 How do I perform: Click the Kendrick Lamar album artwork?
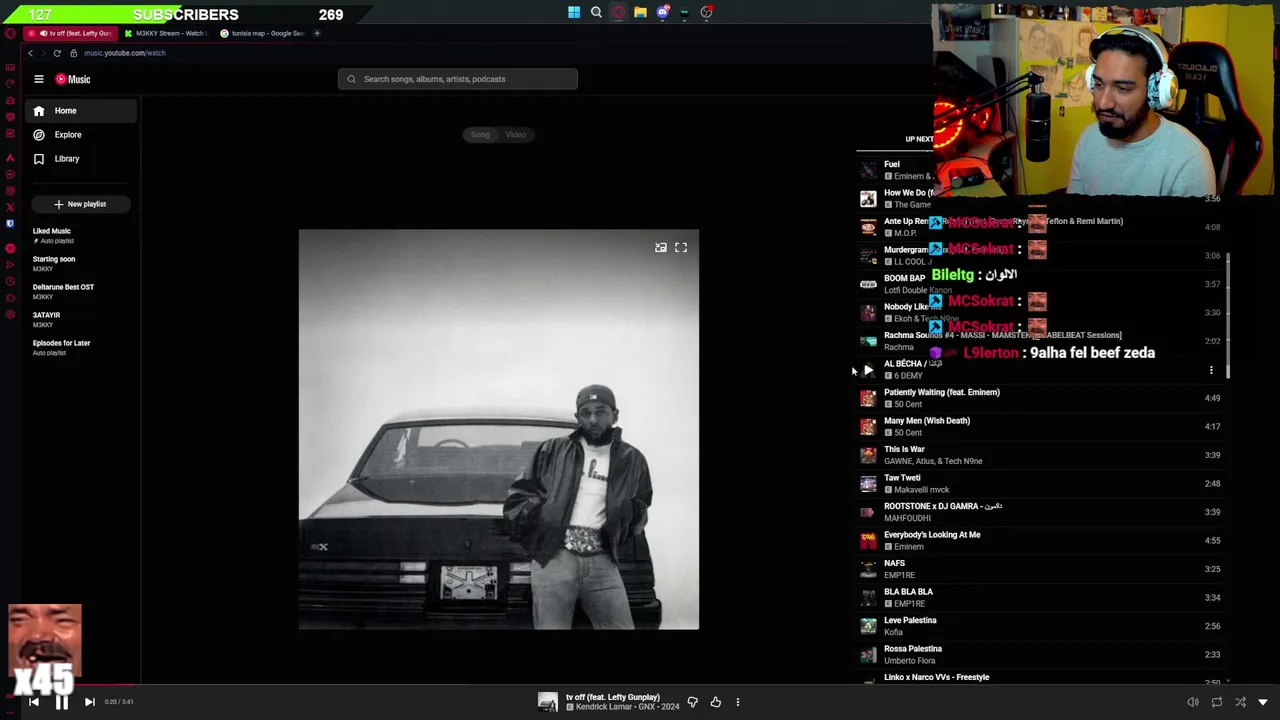(x=499, y=430)
